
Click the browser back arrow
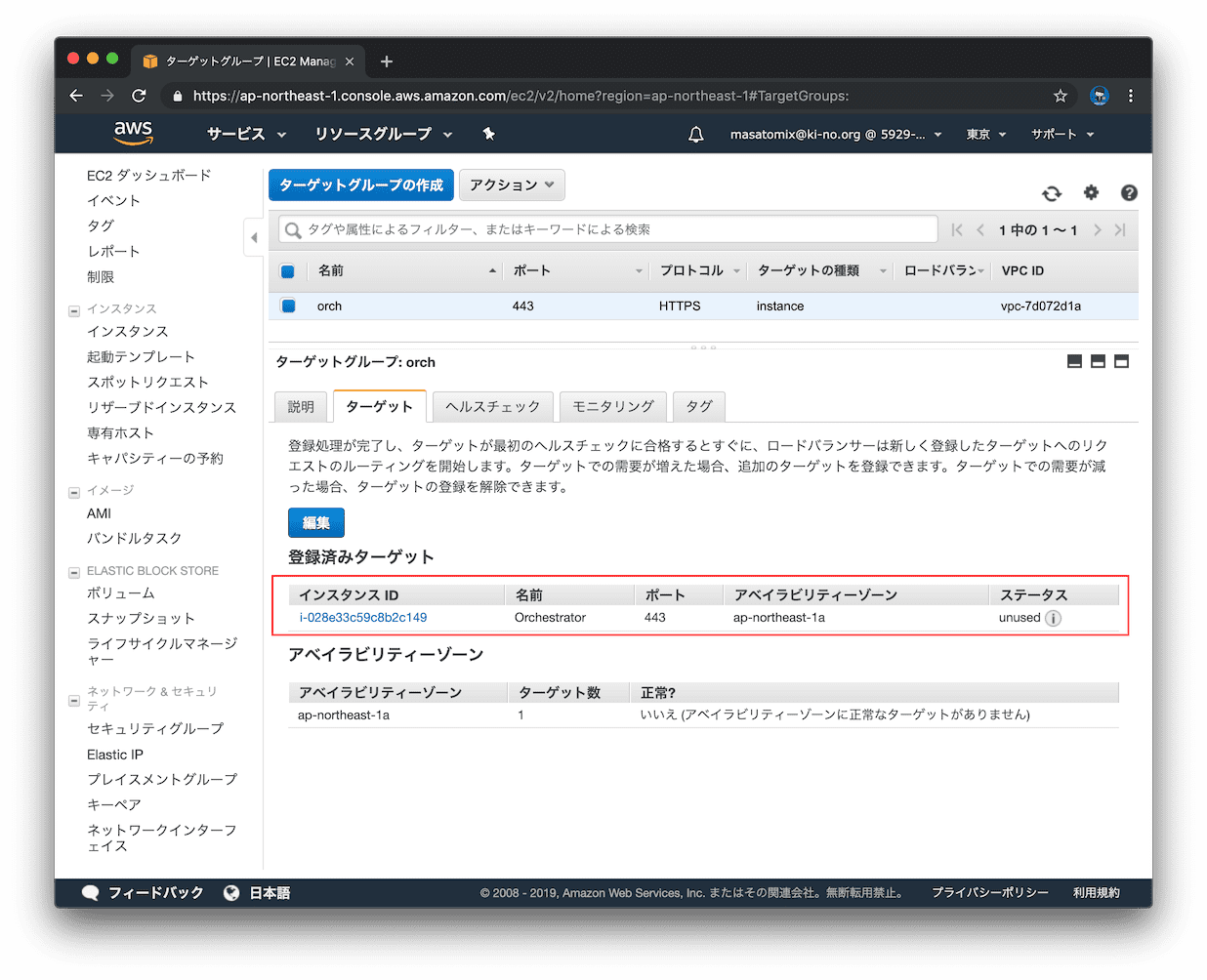point(76,96)
